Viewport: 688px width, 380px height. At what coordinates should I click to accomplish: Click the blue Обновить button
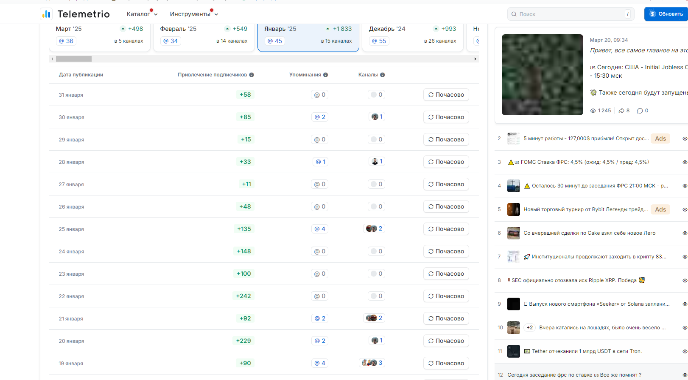[666, 14]
